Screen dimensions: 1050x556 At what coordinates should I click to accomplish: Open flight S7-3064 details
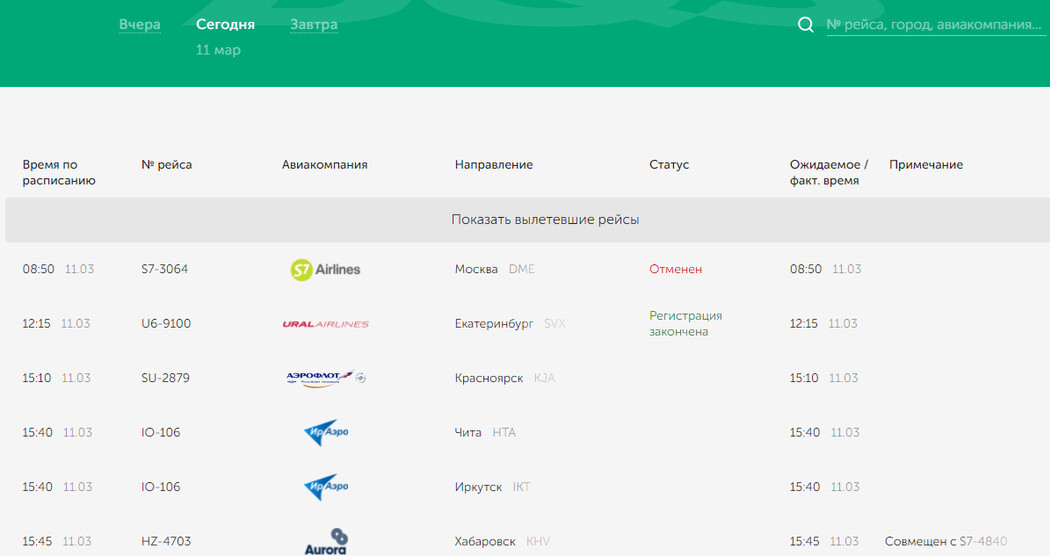pyautogui.click(x=165, y=270)
